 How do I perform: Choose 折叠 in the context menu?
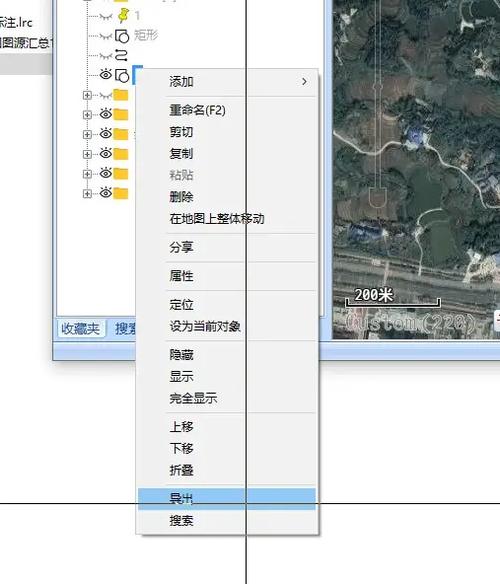pos(227,470)
